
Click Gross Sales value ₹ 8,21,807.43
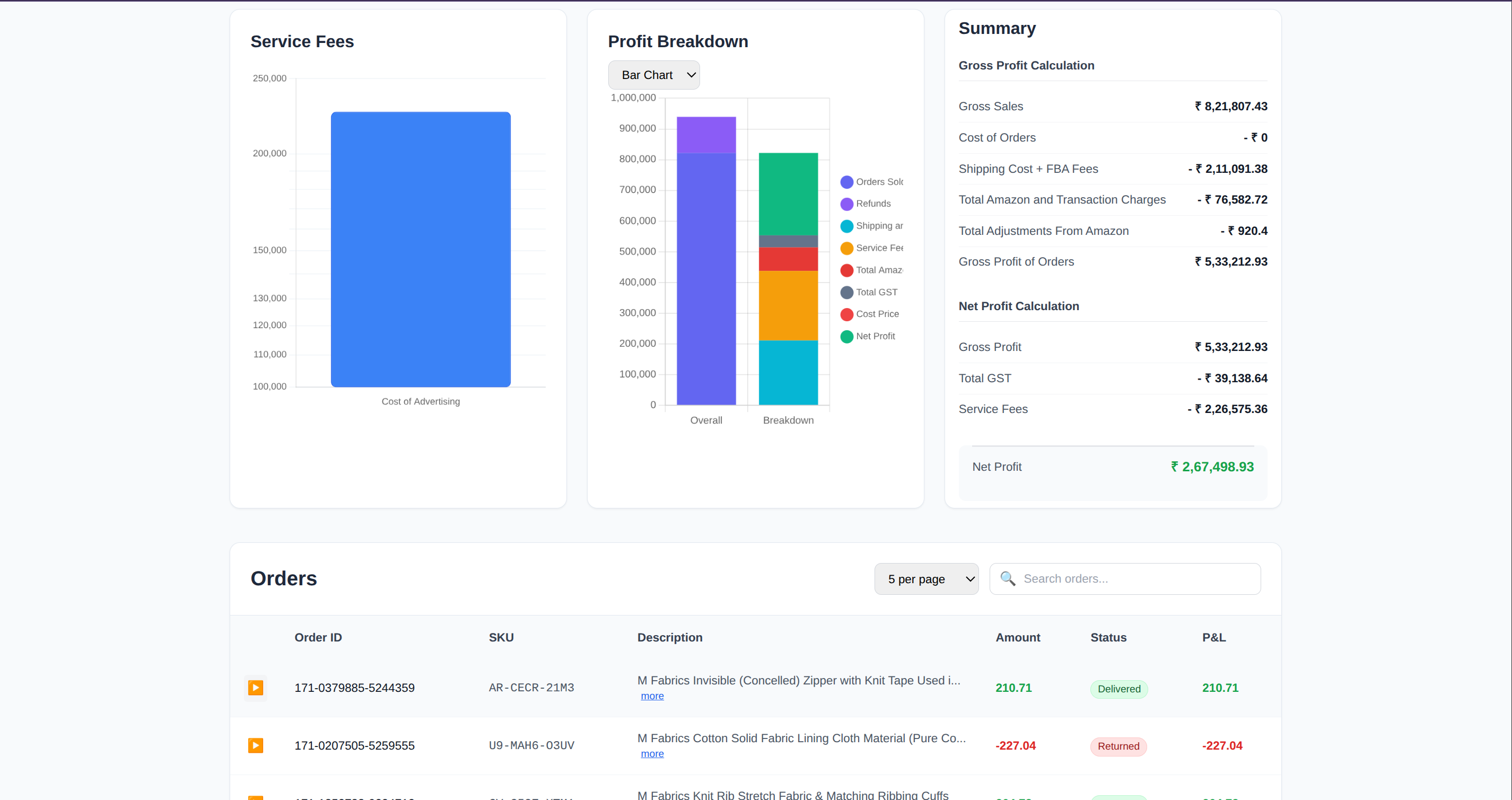click(1231, 106)
